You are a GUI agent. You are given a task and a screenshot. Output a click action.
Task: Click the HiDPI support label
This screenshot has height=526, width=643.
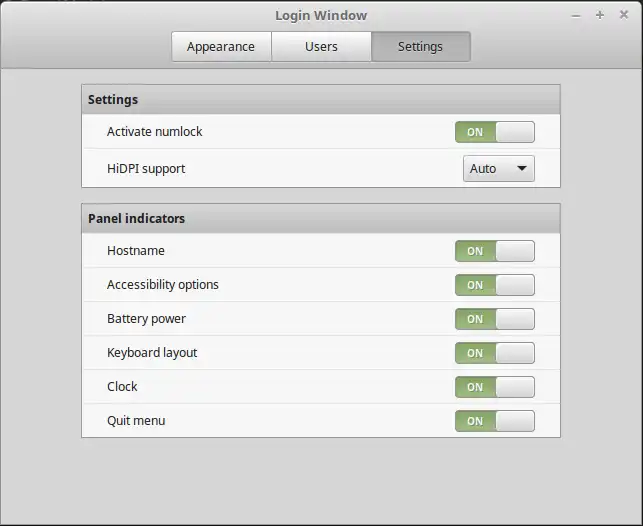[146, 169]
